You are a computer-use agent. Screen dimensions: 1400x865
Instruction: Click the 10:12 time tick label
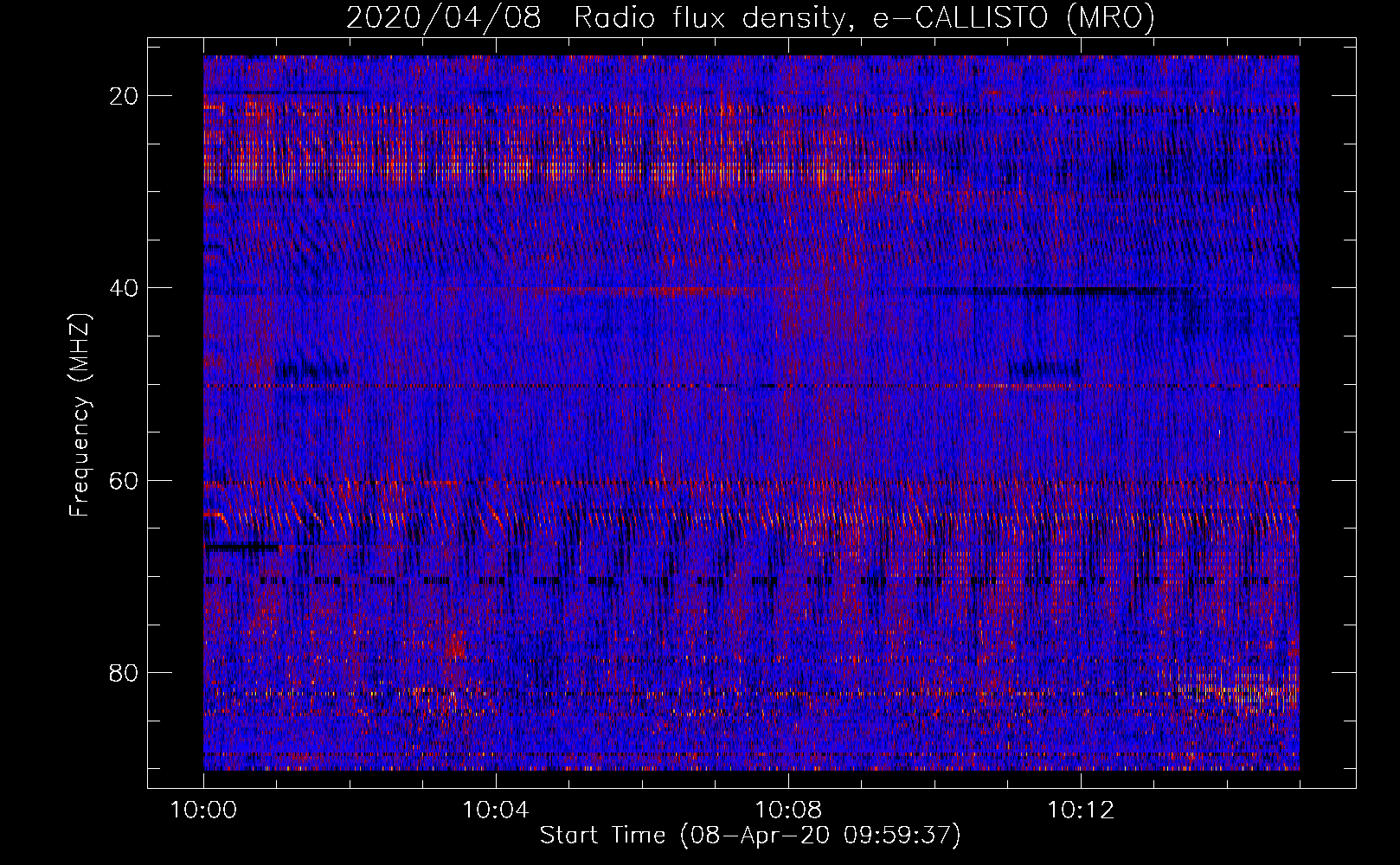coord(1081,811)
